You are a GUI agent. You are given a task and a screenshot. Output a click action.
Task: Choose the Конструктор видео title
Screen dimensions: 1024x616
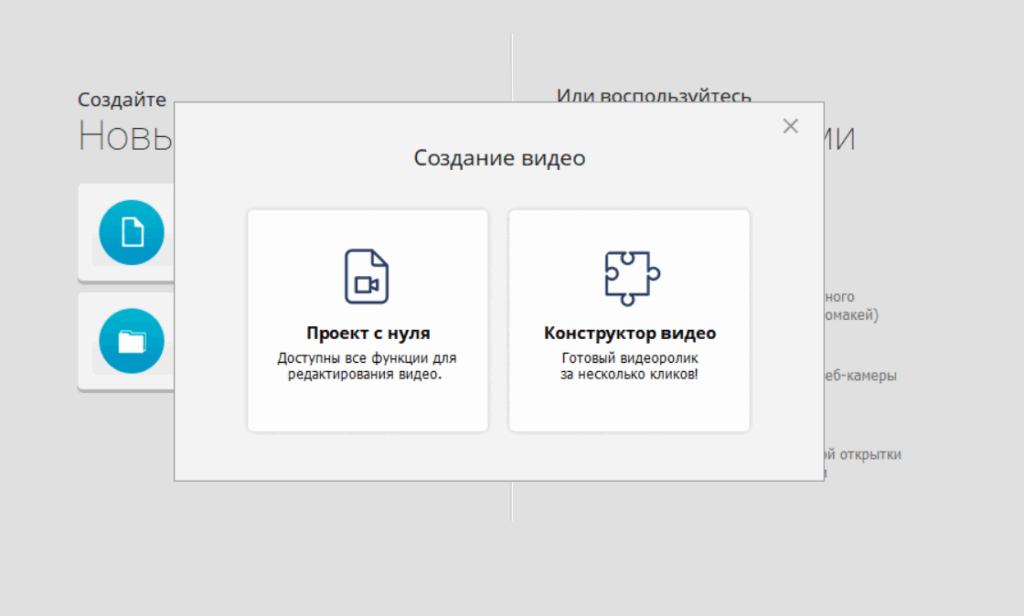click(629, 333)
